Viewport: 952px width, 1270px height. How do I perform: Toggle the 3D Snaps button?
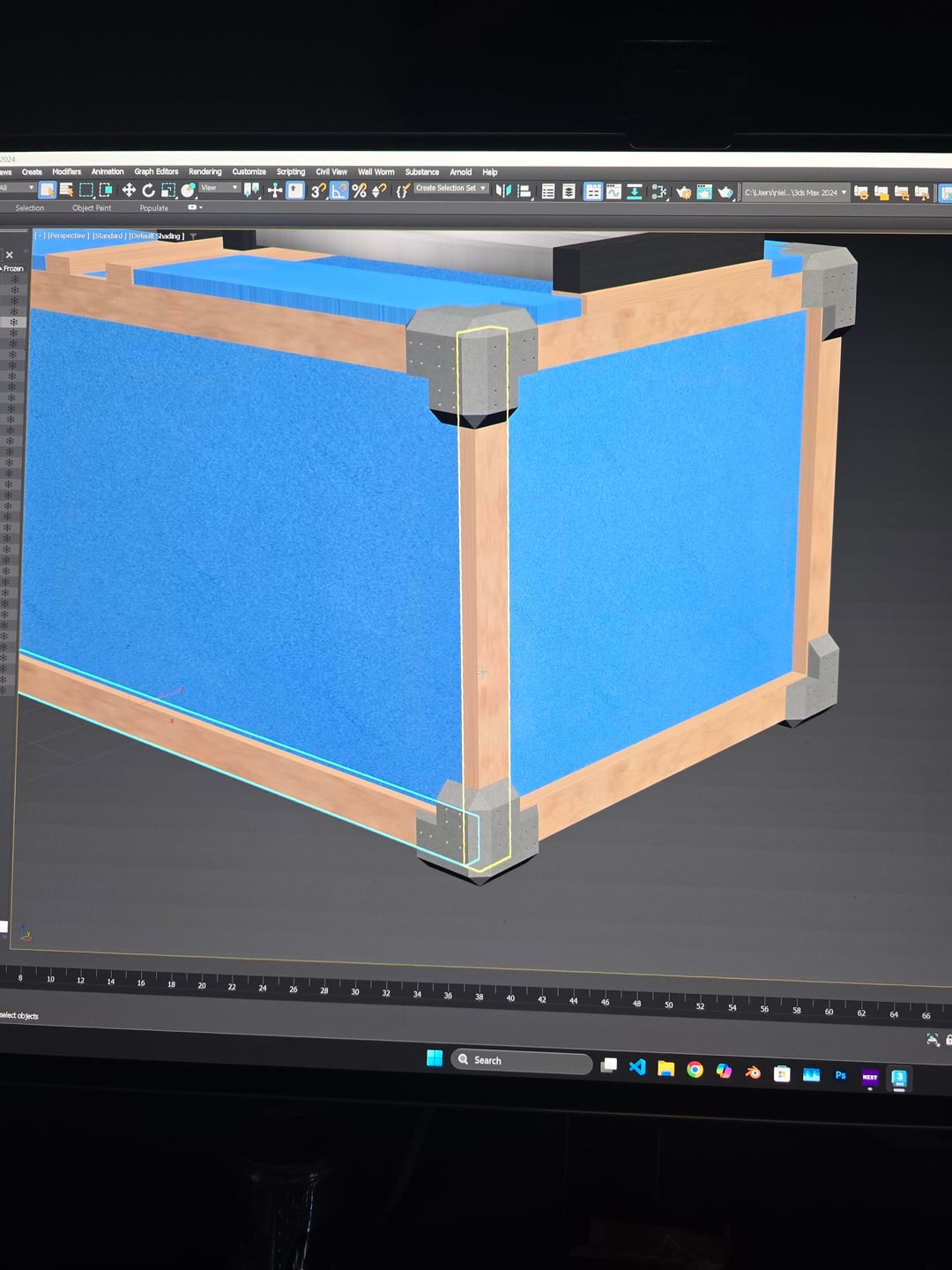(318, 190)
